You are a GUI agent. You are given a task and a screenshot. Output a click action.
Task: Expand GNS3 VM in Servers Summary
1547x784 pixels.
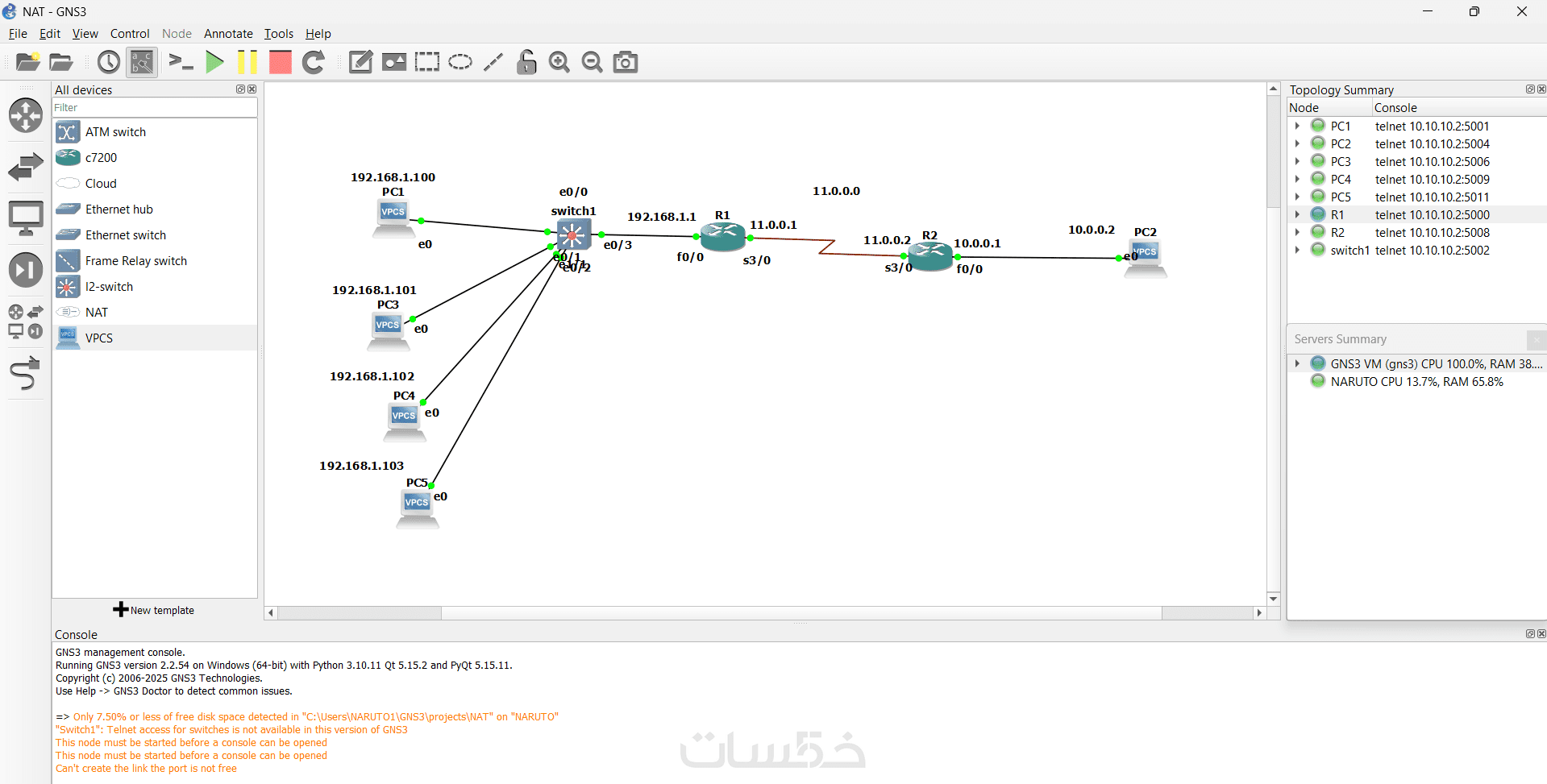tap(1297, 363)
